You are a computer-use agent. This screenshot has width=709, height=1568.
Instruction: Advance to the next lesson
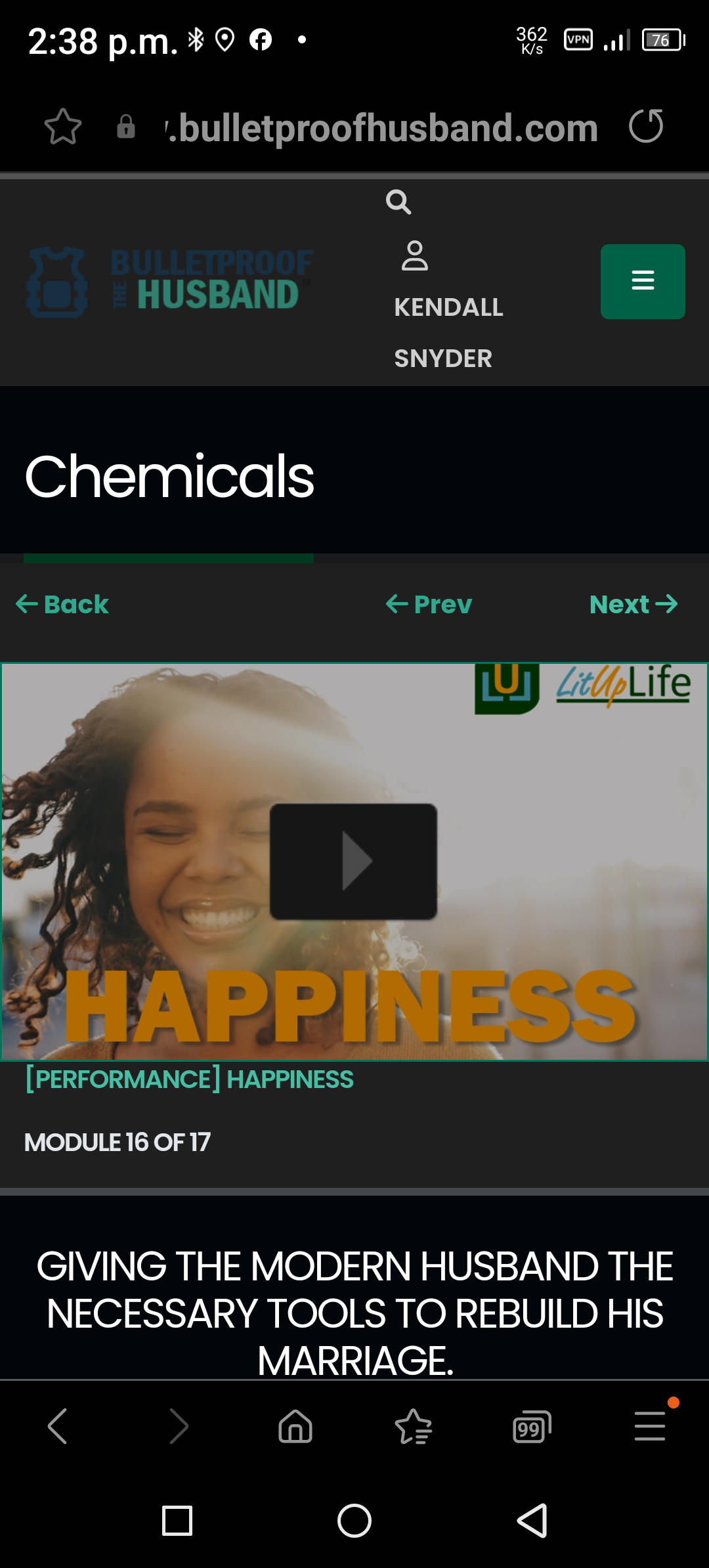pos(634,604)
